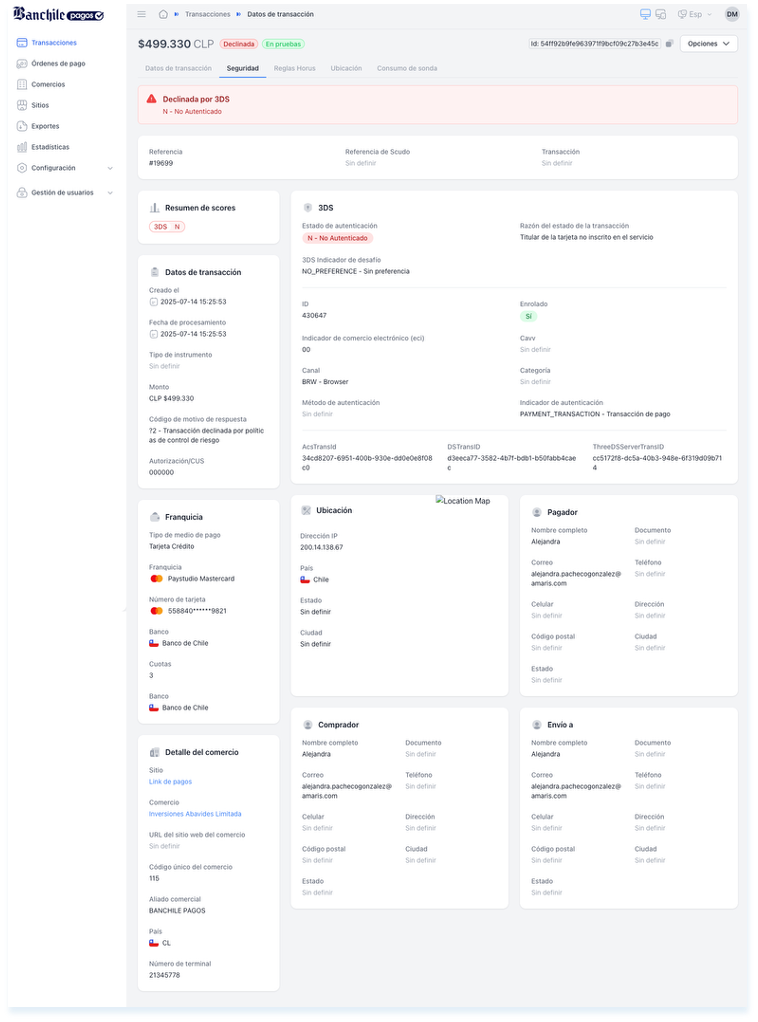Expand the Configuración sidebar menu

[x=65, y=168]
